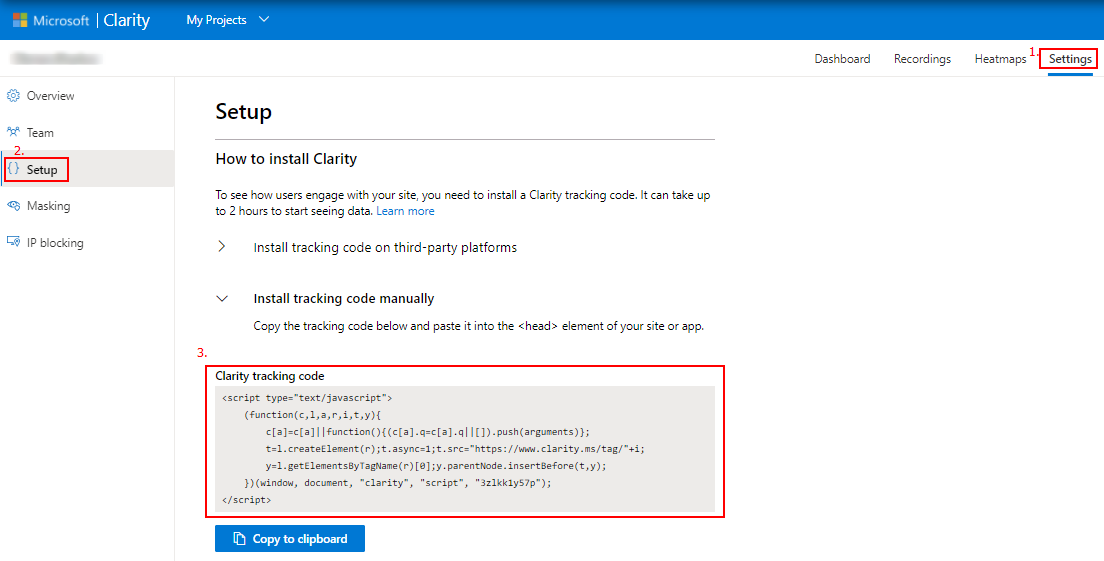The width and height of the screenshot is (1104, 561).
Task: Click the line containing getElementsByTagName(r)
Action: (x=436, y=466)
